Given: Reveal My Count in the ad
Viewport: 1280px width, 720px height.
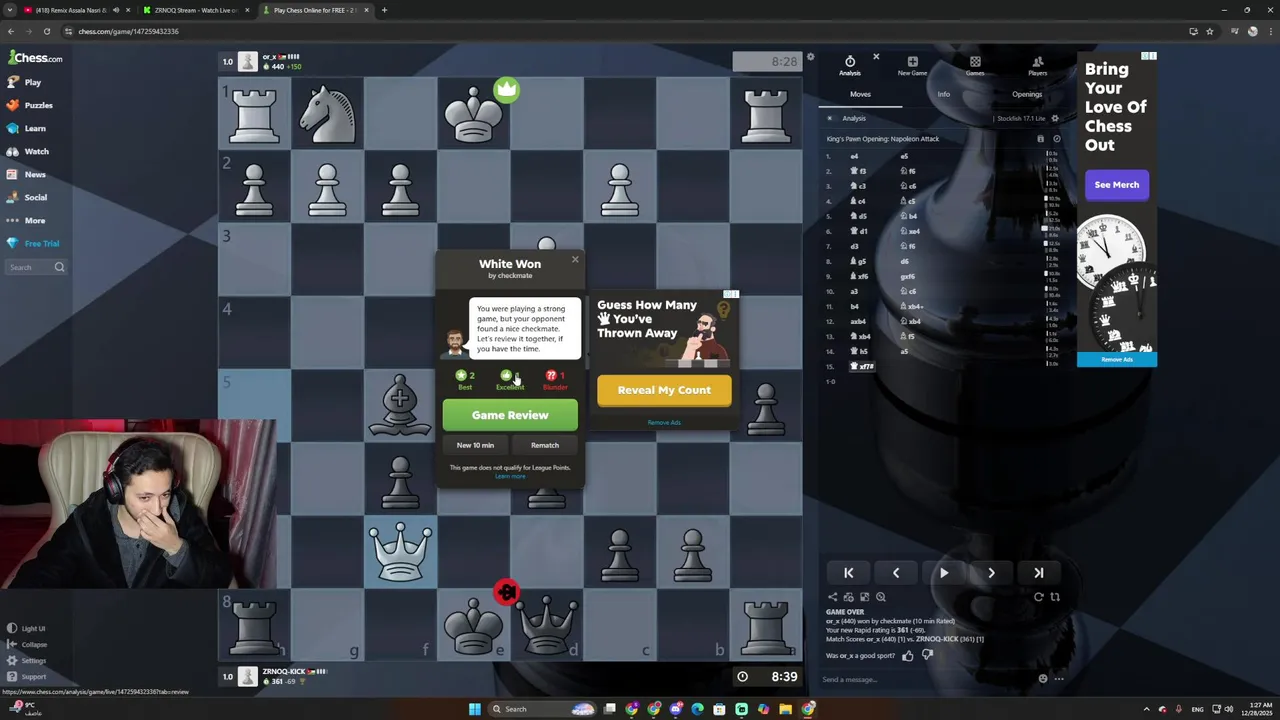Looking at the screenshot, I should pos(664,390).
